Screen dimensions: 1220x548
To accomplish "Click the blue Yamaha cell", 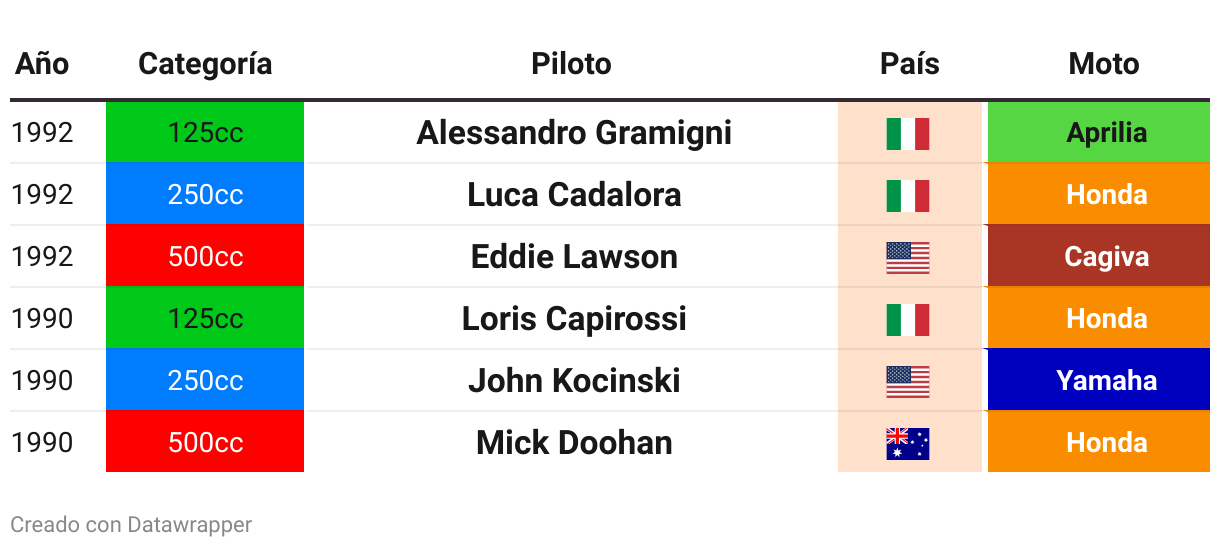I will [x=1099, y=380].
